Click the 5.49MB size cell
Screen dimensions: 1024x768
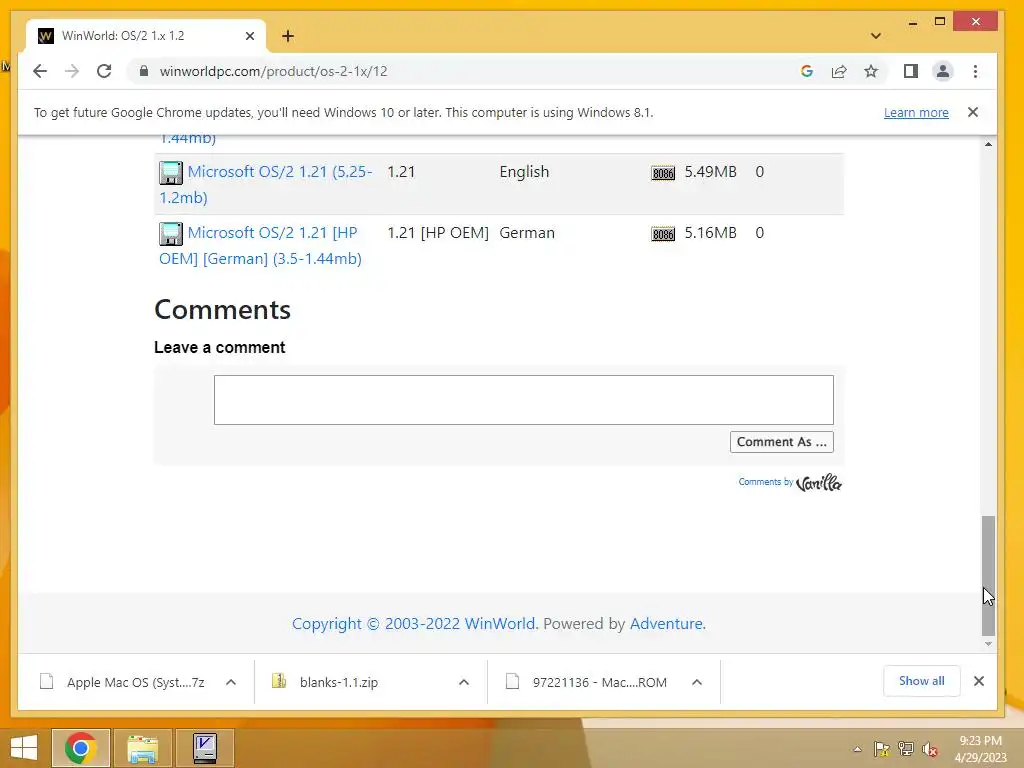click(x=711, y=172)
